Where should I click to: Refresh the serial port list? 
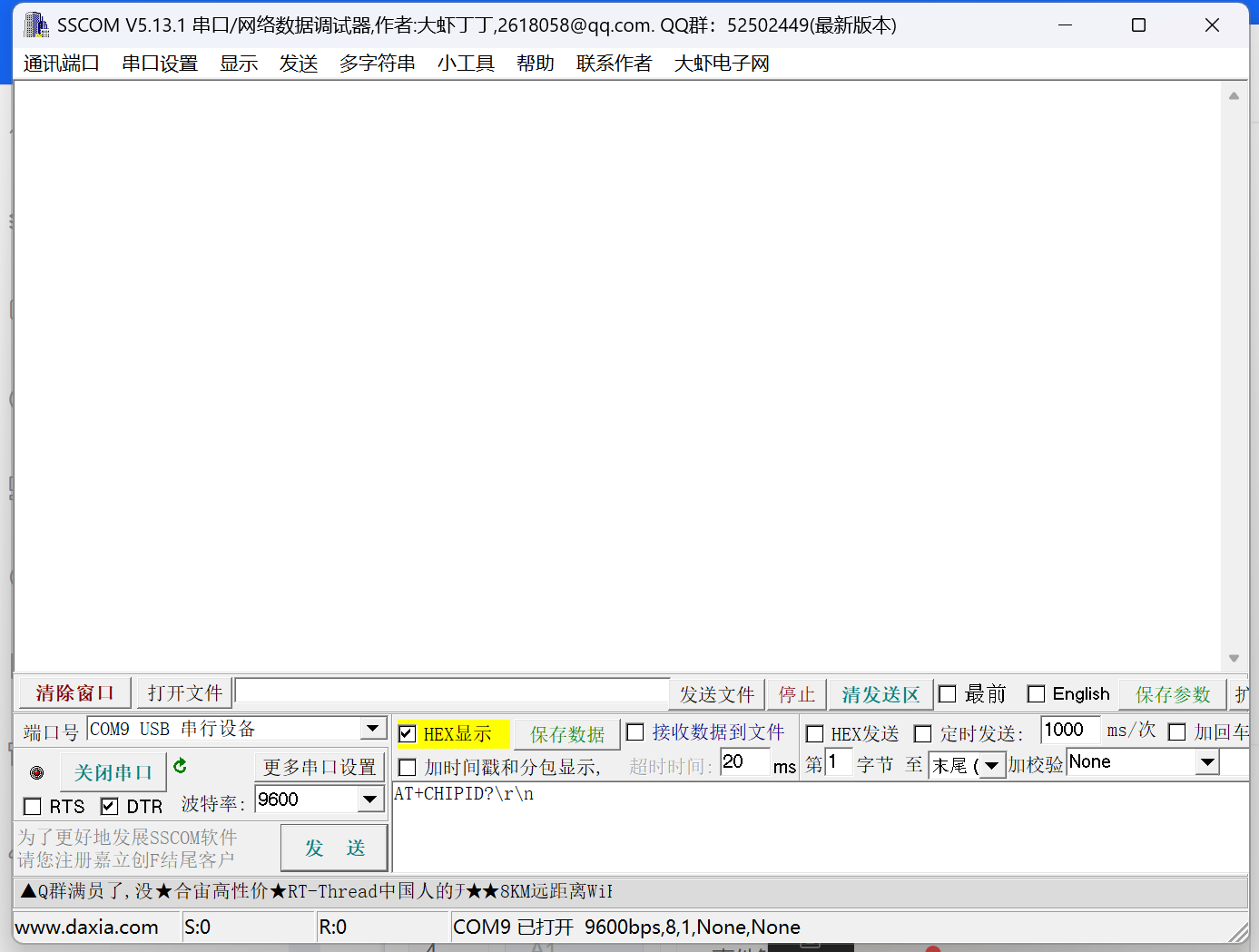click(x=179, y=767)
